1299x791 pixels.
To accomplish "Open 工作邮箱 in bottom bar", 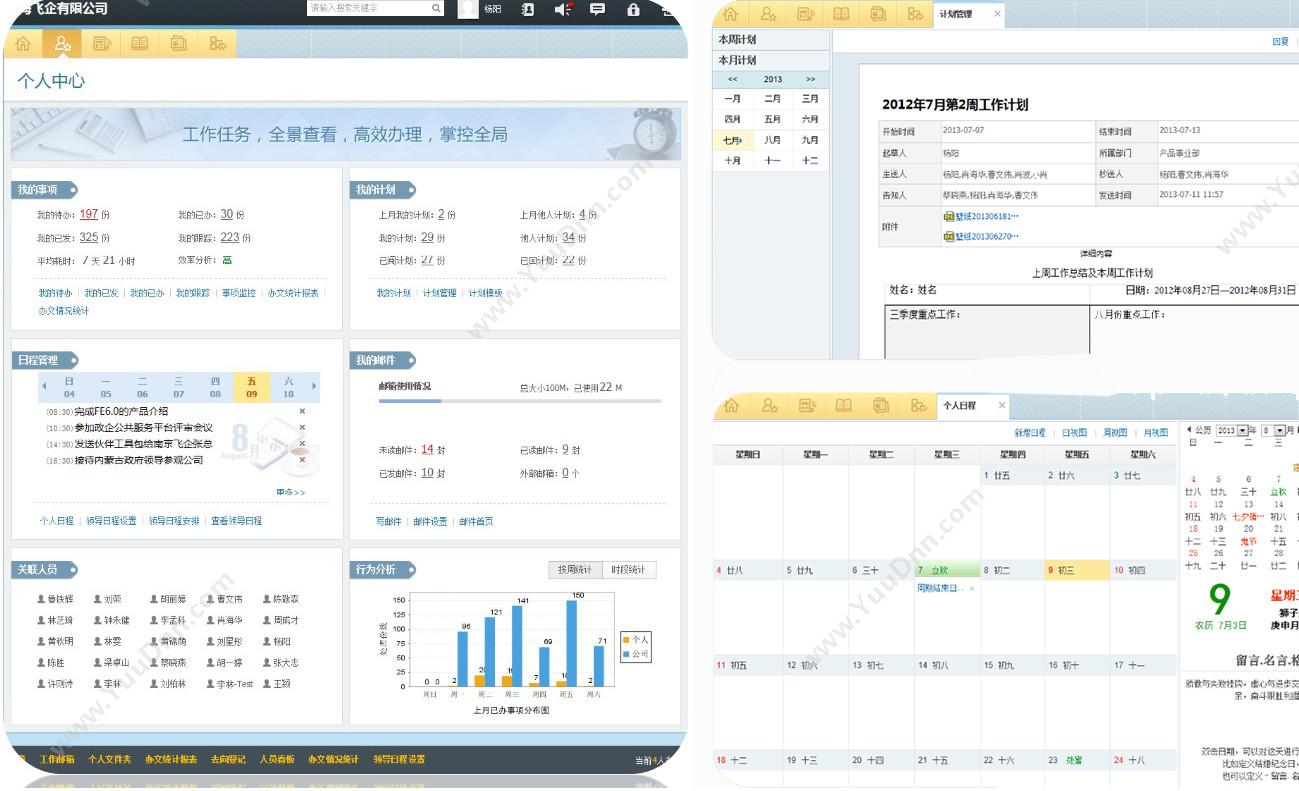I will pos(57,759).
